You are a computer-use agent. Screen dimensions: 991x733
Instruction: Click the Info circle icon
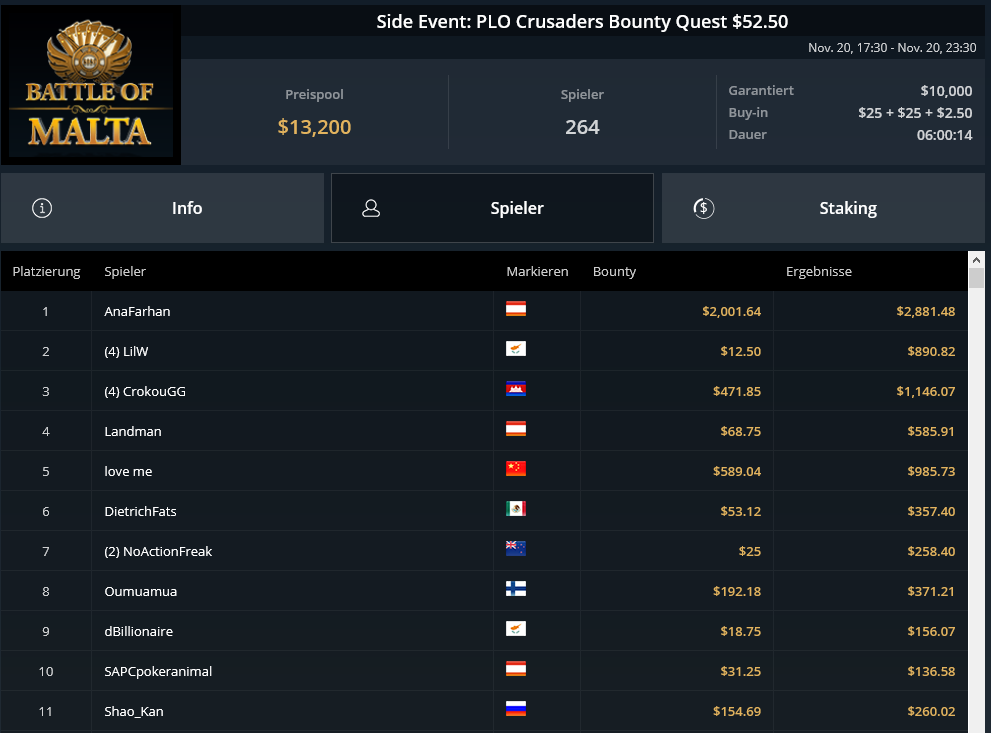[42, 208]
